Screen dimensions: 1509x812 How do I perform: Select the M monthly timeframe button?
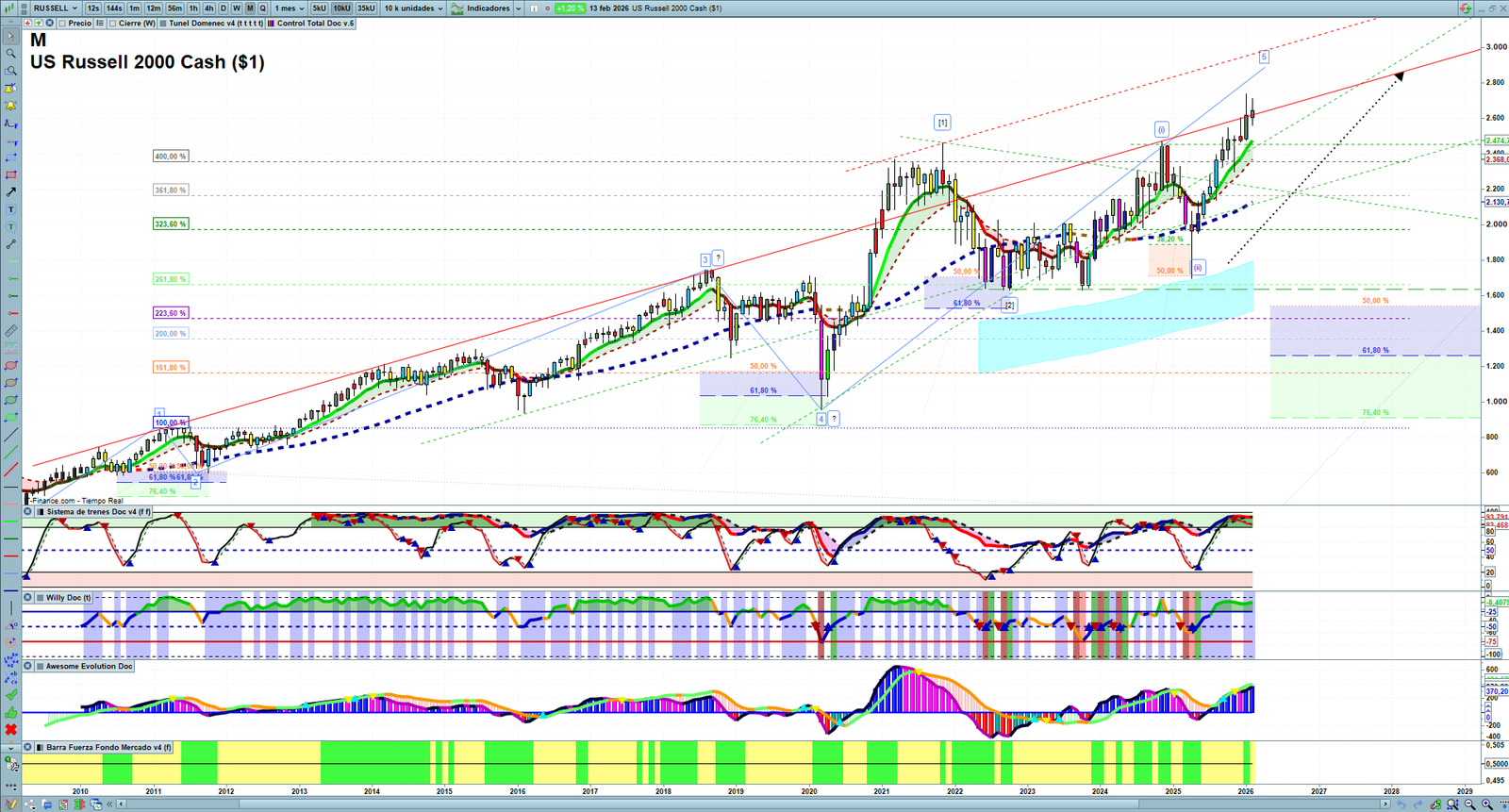click(x=250, y=8)
